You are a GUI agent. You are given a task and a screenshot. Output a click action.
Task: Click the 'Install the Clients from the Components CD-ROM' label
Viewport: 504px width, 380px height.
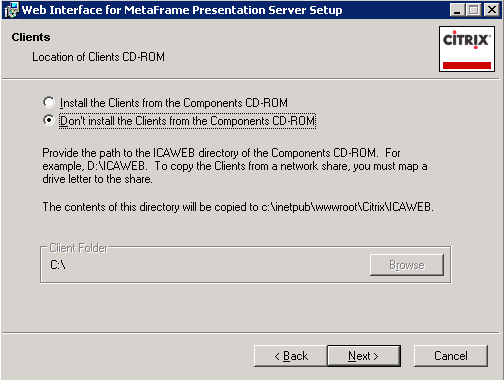174,103
